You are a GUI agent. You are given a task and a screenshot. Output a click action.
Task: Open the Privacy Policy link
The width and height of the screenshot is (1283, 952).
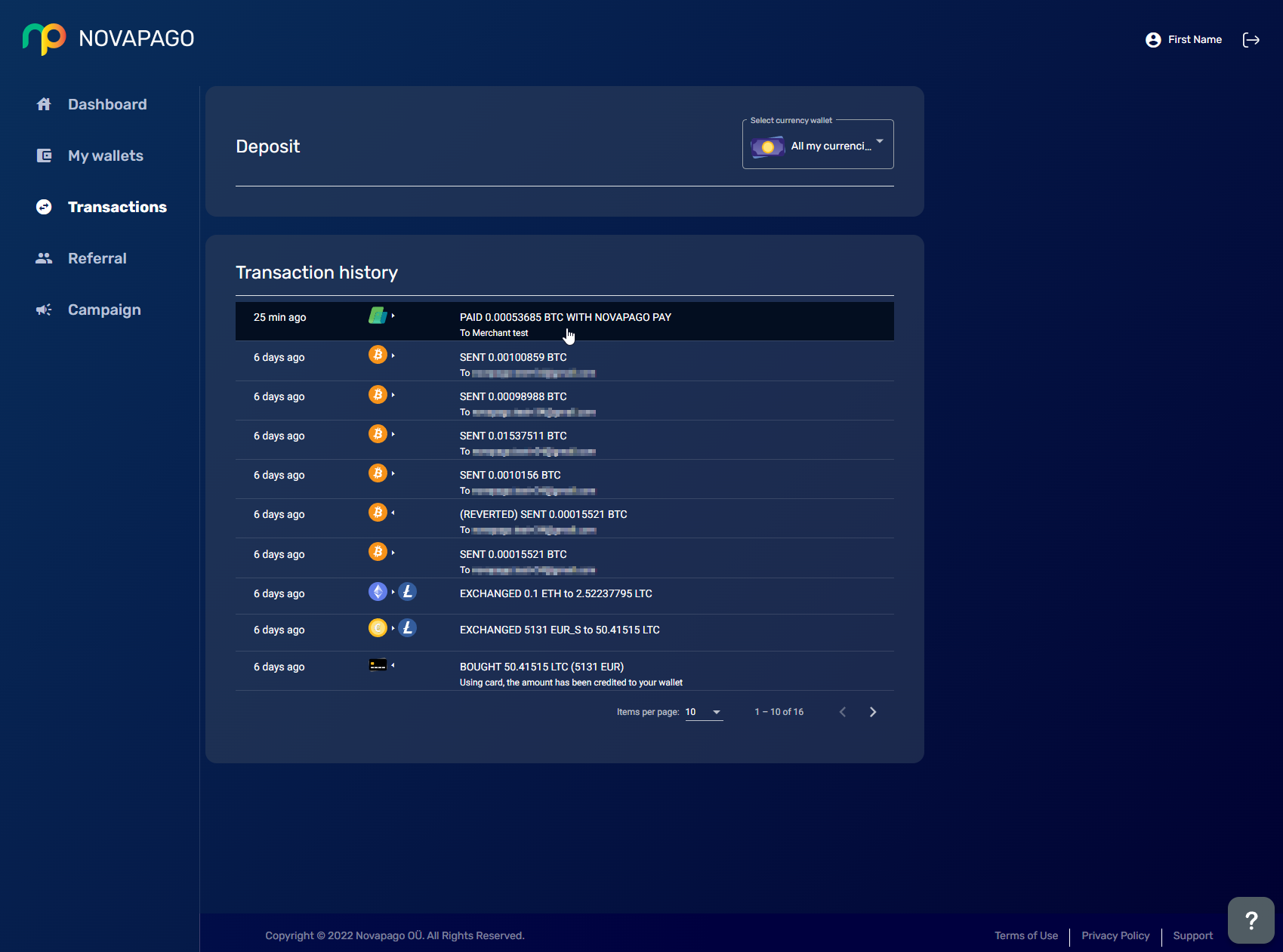(1115, 935)
